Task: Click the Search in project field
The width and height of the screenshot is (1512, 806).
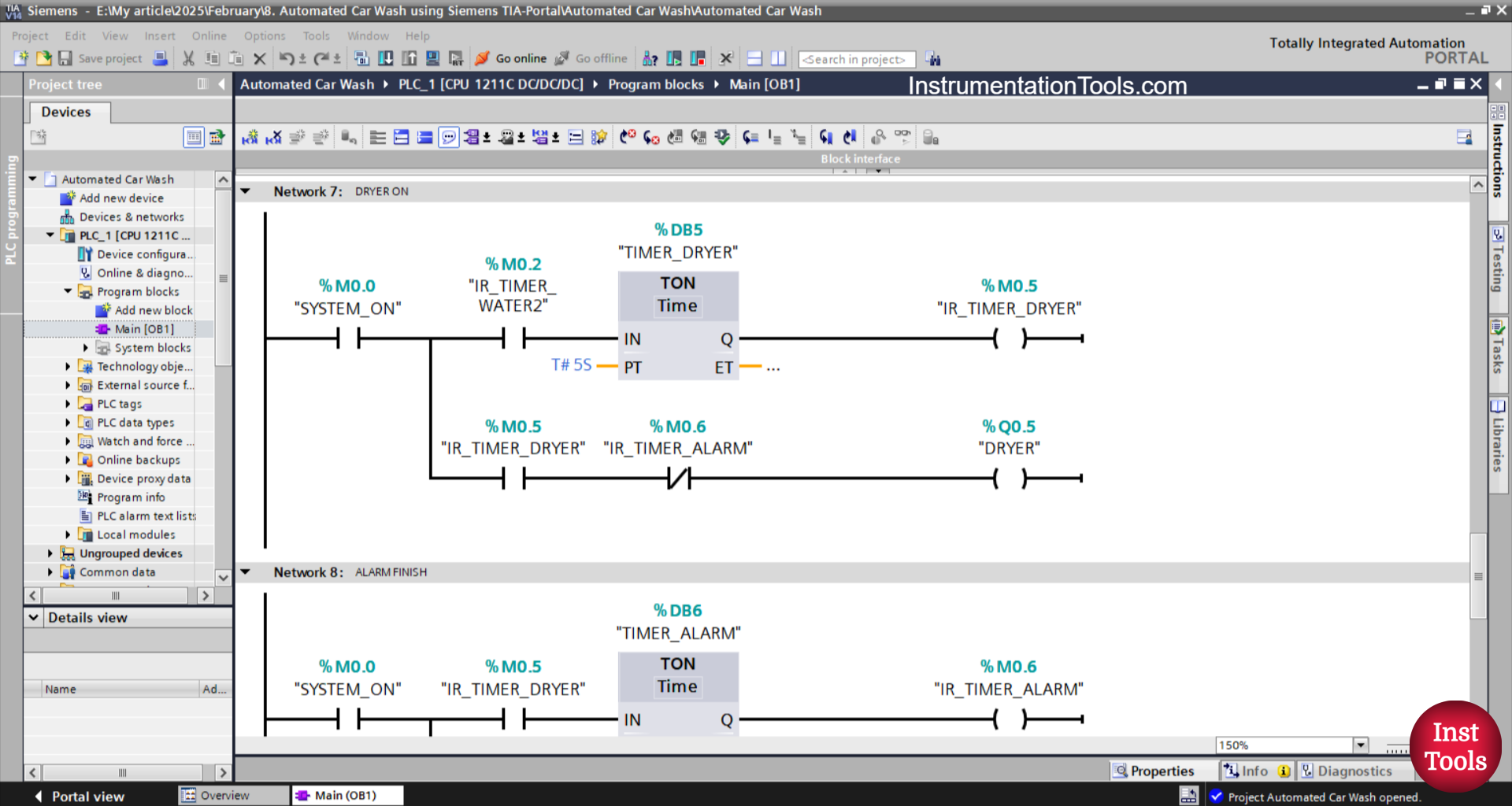Action: point(857,58)
